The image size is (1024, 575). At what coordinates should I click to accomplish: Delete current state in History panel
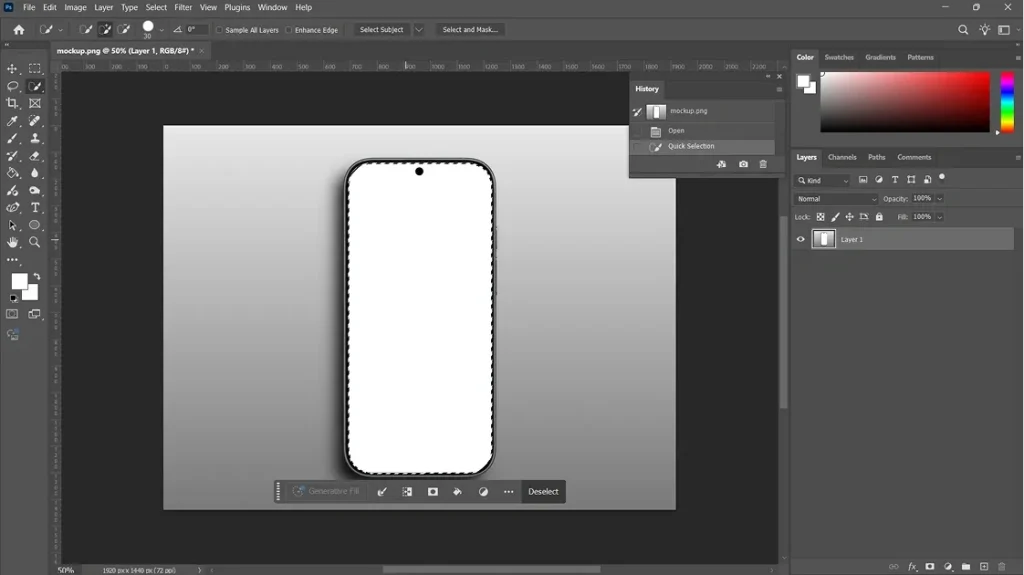click(x=763, y=164)
